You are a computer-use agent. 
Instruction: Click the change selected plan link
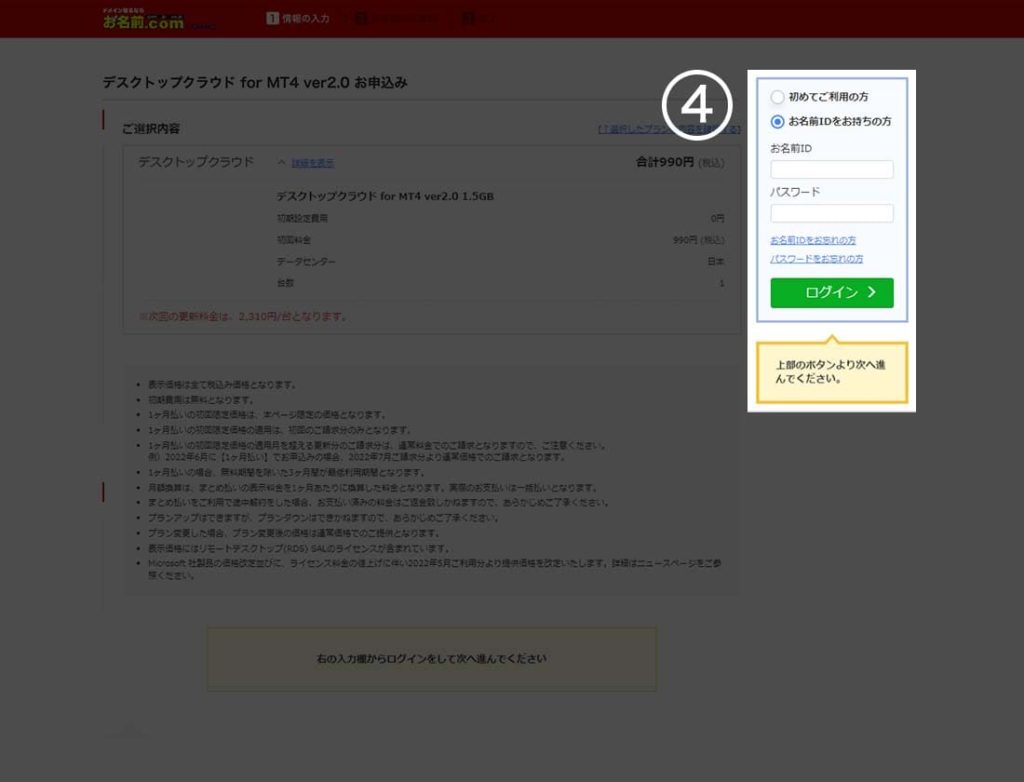pyautogui.click(x=668, y=129)
